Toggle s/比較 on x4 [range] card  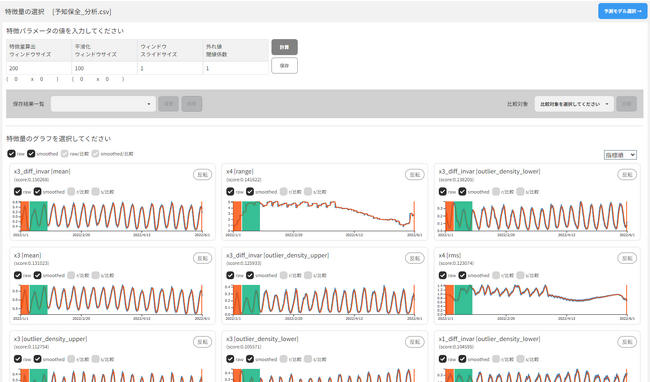[x=308, y=191]
